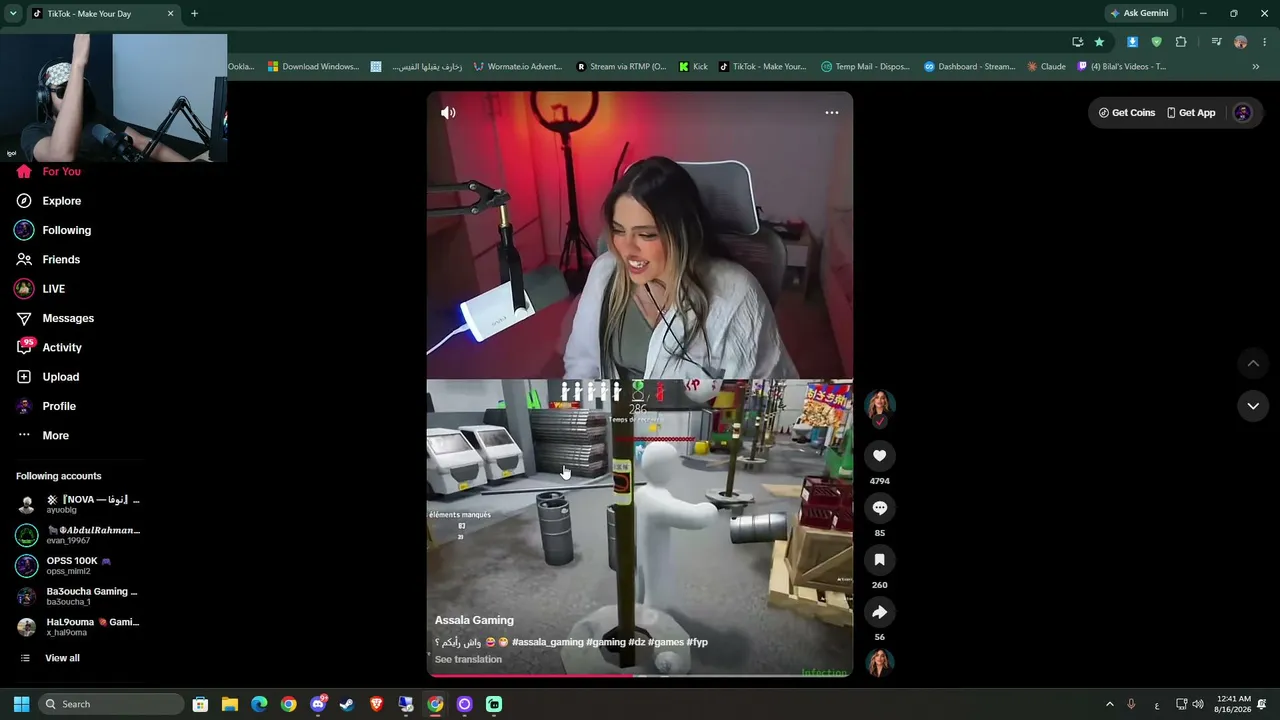Open the Download Windows bookmark
Image resolution: width=1280 pixels, height=720 pixels.
point(313,67)
